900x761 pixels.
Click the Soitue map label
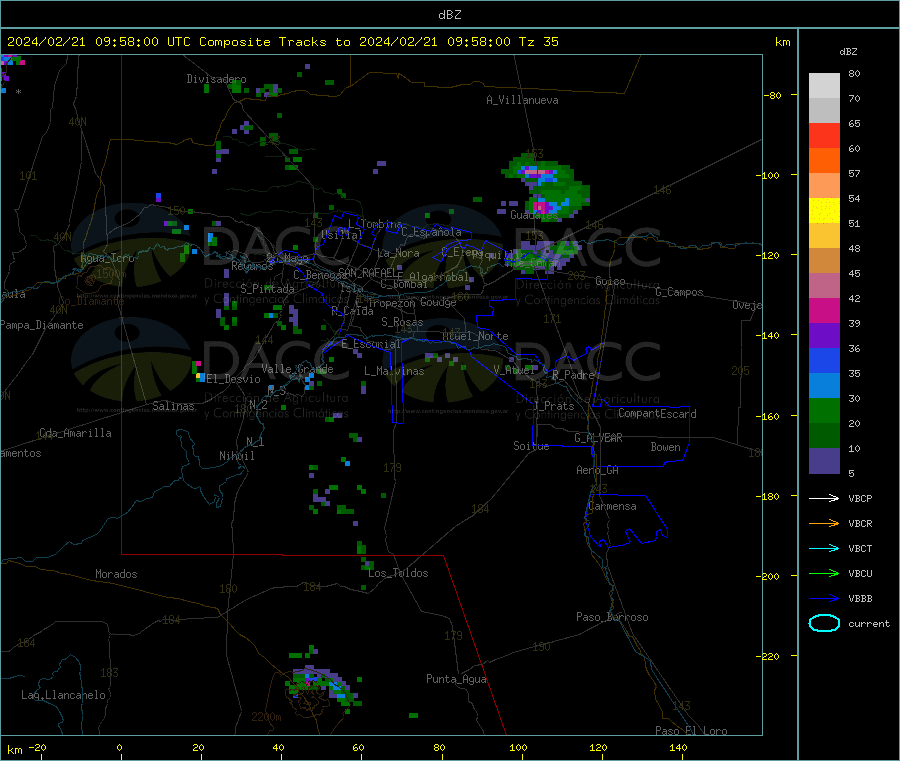point(531,446)
